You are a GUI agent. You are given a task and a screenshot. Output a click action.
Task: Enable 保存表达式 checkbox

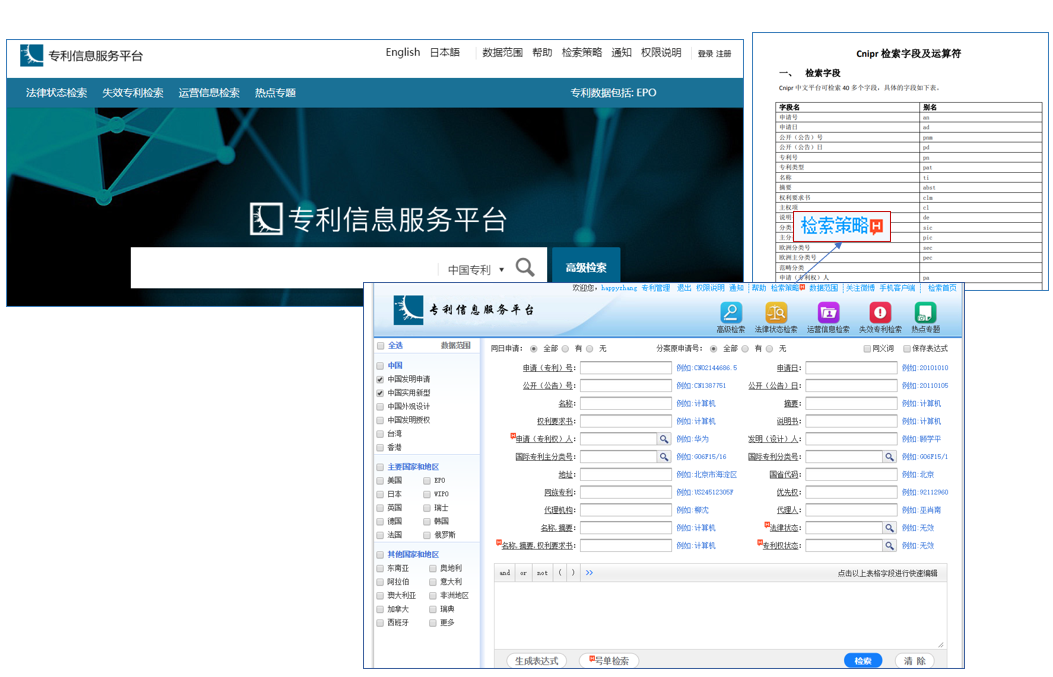pyautogui.click(x=907, y=349)
